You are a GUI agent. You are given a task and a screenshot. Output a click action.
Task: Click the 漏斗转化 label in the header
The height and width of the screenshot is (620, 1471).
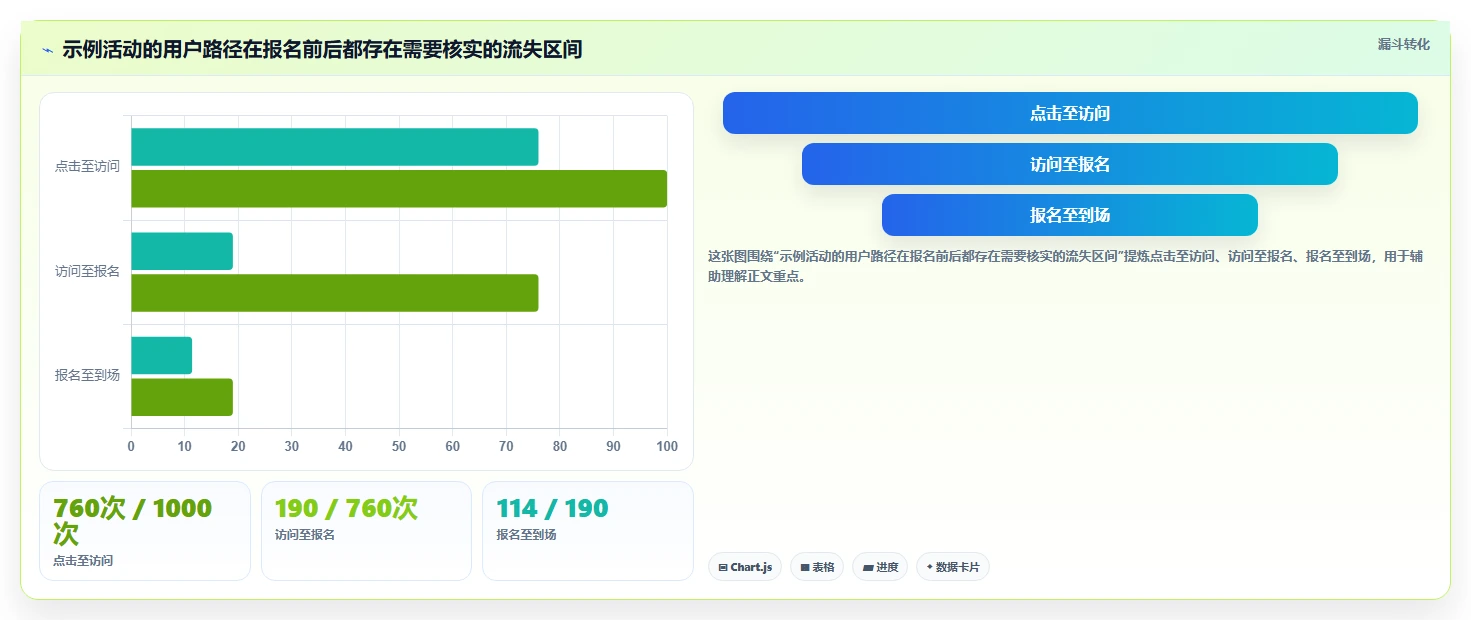click(x=1403, y=44)
